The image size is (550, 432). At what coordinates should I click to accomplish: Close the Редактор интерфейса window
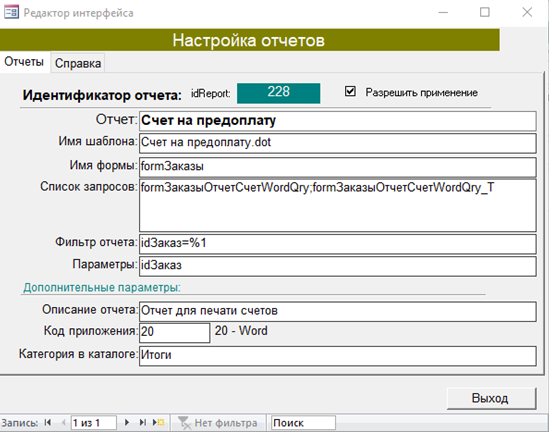[x=527, y=13]
